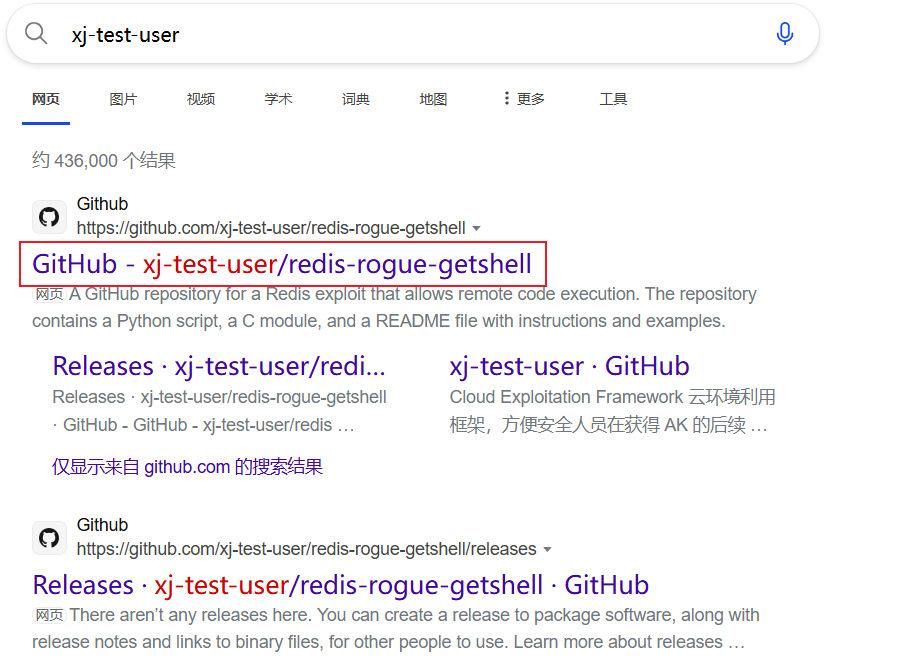Screen dimensions: 907x666
Task: Switch to the 学术 tab
Action: pos(278,99)
